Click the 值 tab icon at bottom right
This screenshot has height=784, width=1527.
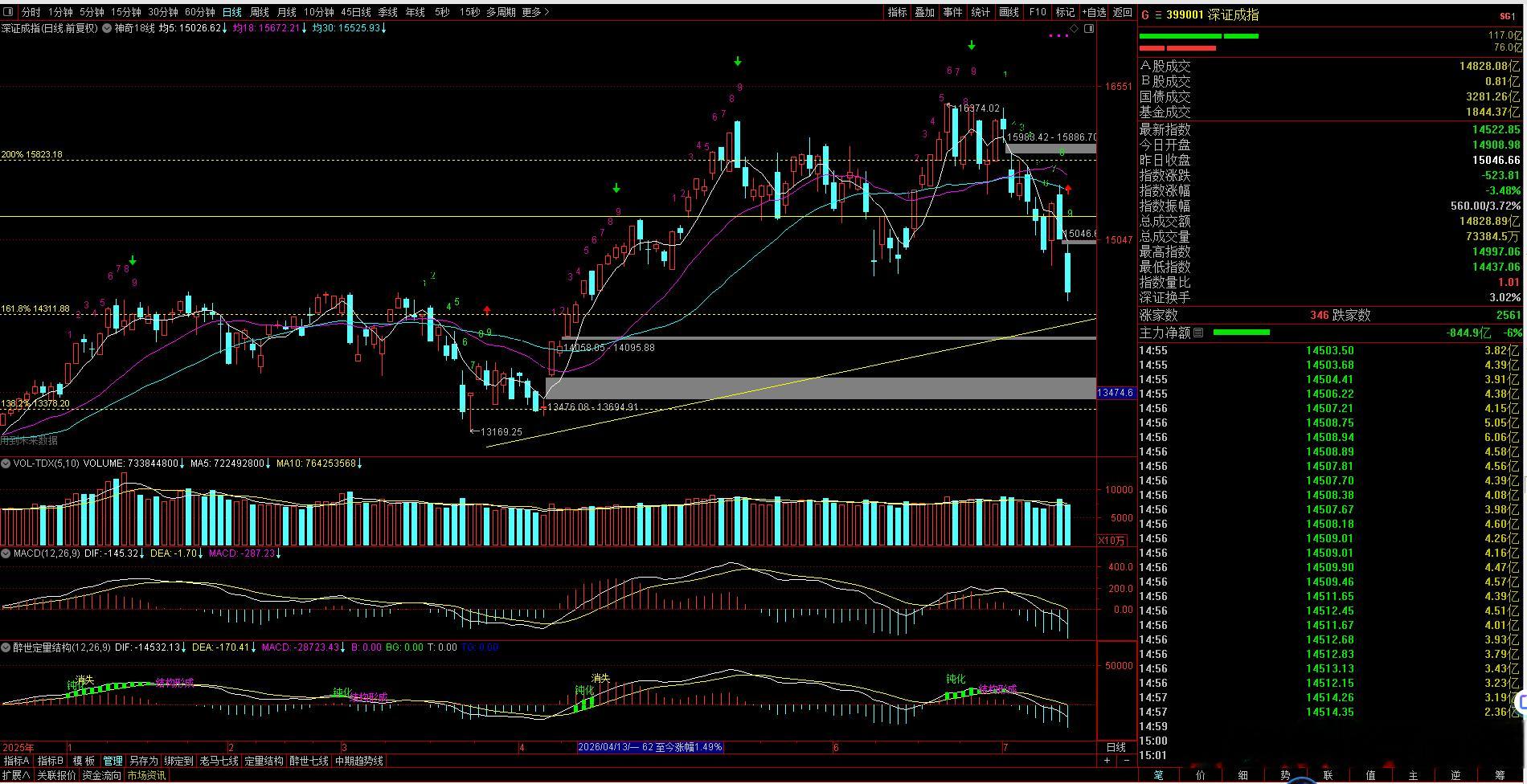(1370, 775)
